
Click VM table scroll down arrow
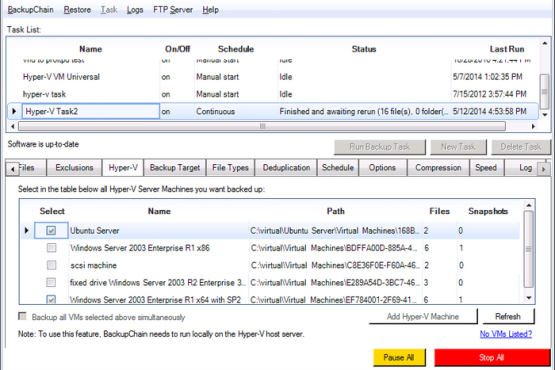[528, 298]
